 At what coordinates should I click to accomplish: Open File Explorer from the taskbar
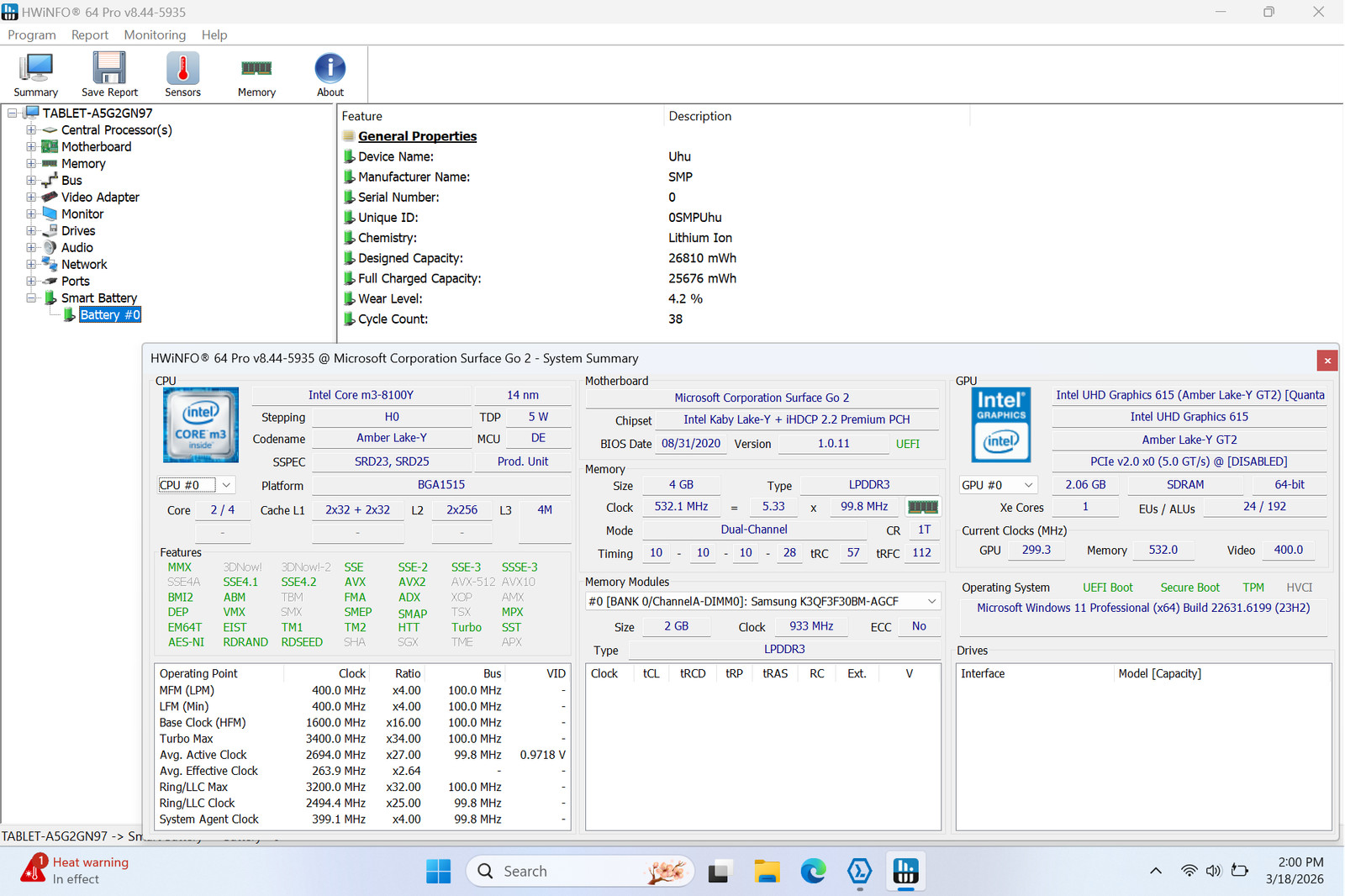(767, 872)
